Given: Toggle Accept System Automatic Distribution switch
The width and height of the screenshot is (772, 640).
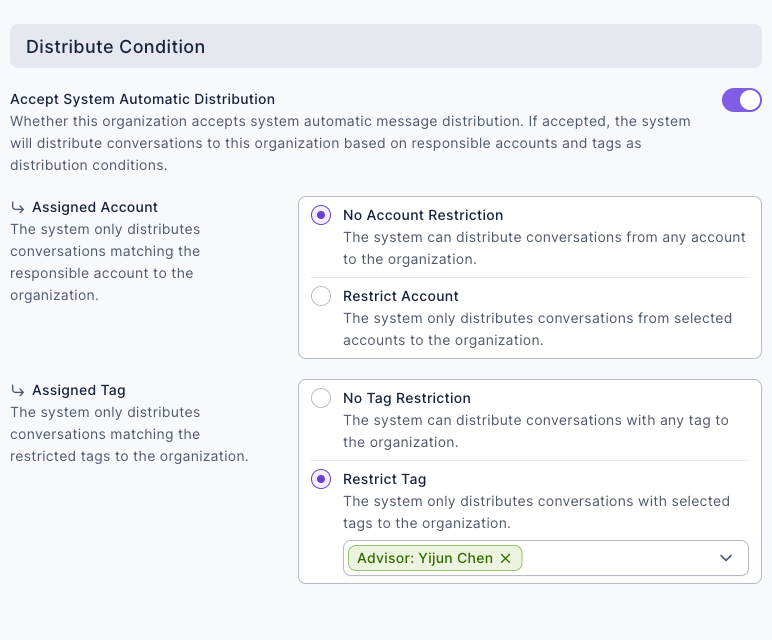Looking at the screenshot, I should click(x=741, y=100).
